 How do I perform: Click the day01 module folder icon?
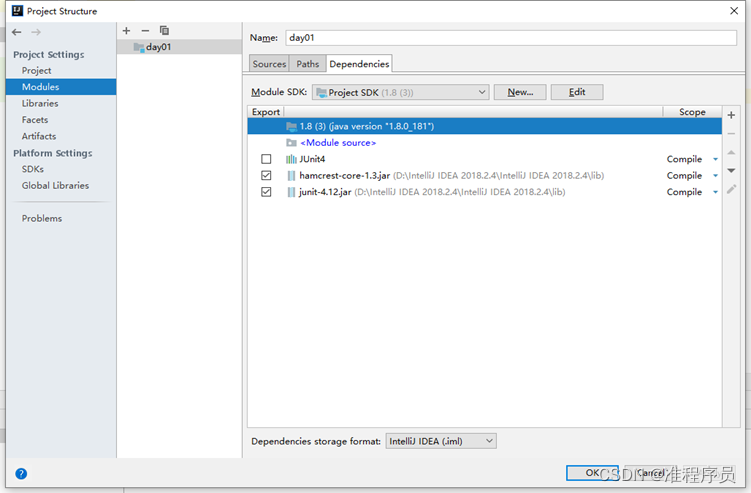pos(139,47)
